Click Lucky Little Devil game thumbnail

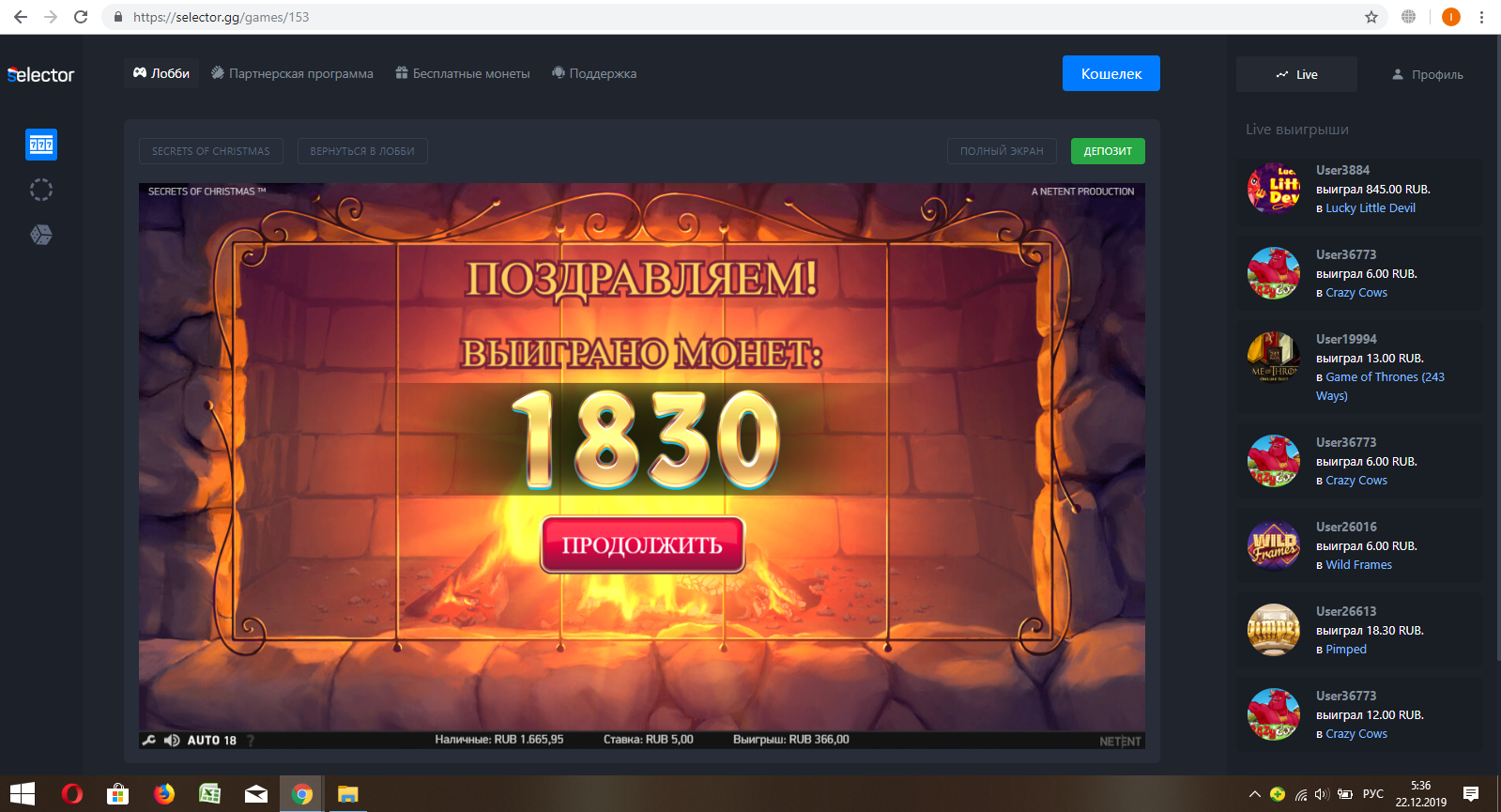(1274, 188)
